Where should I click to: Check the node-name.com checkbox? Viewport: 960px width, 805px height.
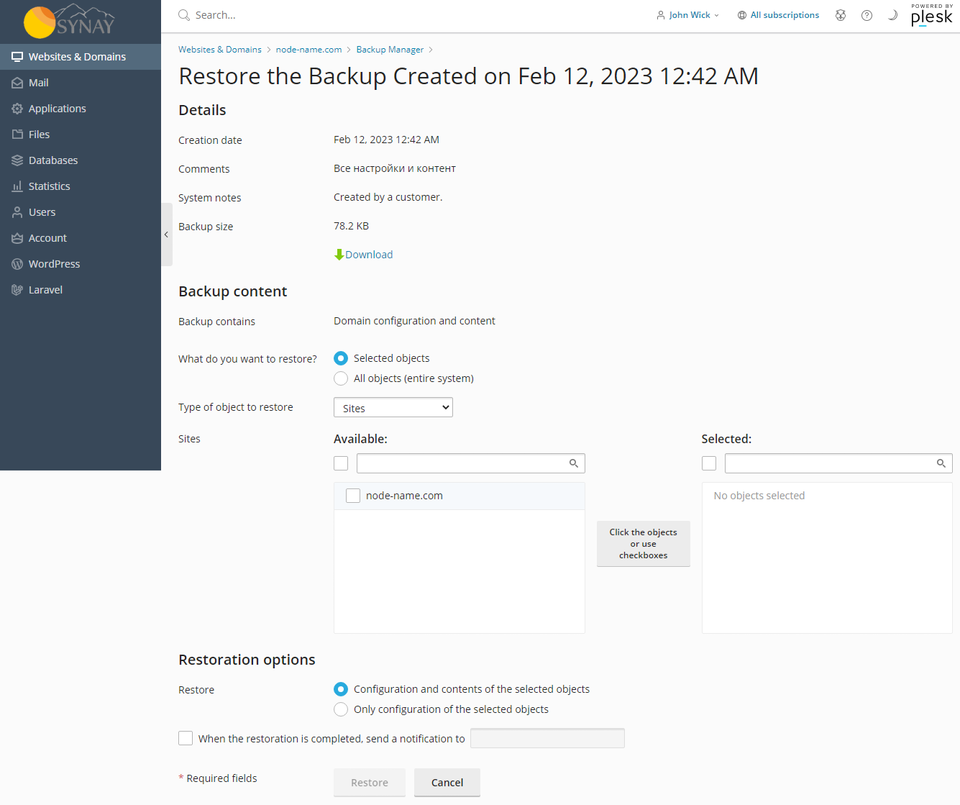coord(353,496)
